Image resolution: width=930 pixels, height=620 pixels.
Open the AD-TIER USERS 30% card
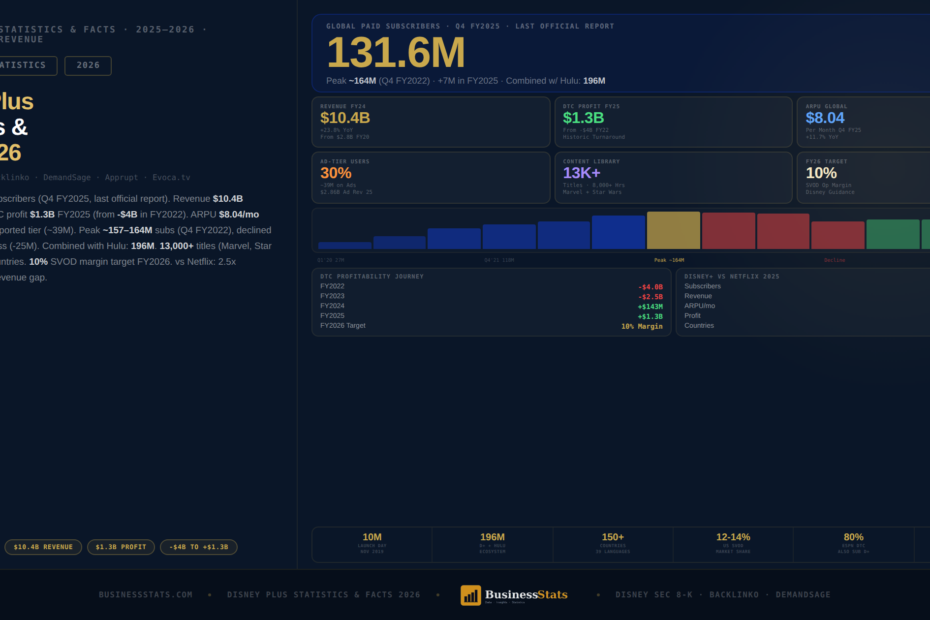[x=431, y=177]
